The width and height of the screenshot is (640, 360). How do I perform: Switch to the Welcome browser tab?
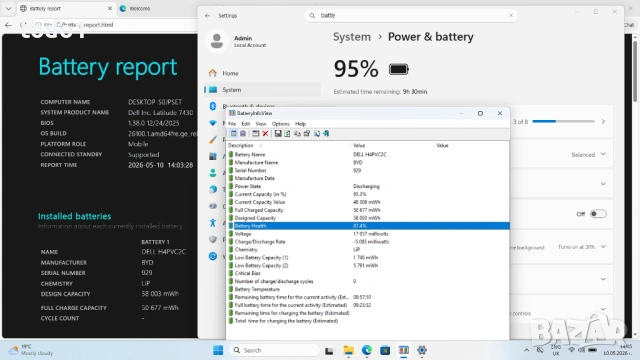[x=140, y=8]
